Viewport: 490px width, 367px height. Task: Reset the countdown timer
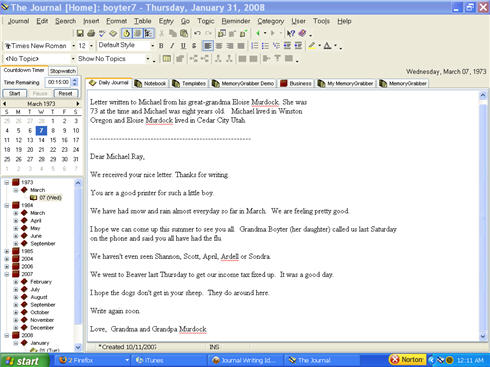(65, 93)
